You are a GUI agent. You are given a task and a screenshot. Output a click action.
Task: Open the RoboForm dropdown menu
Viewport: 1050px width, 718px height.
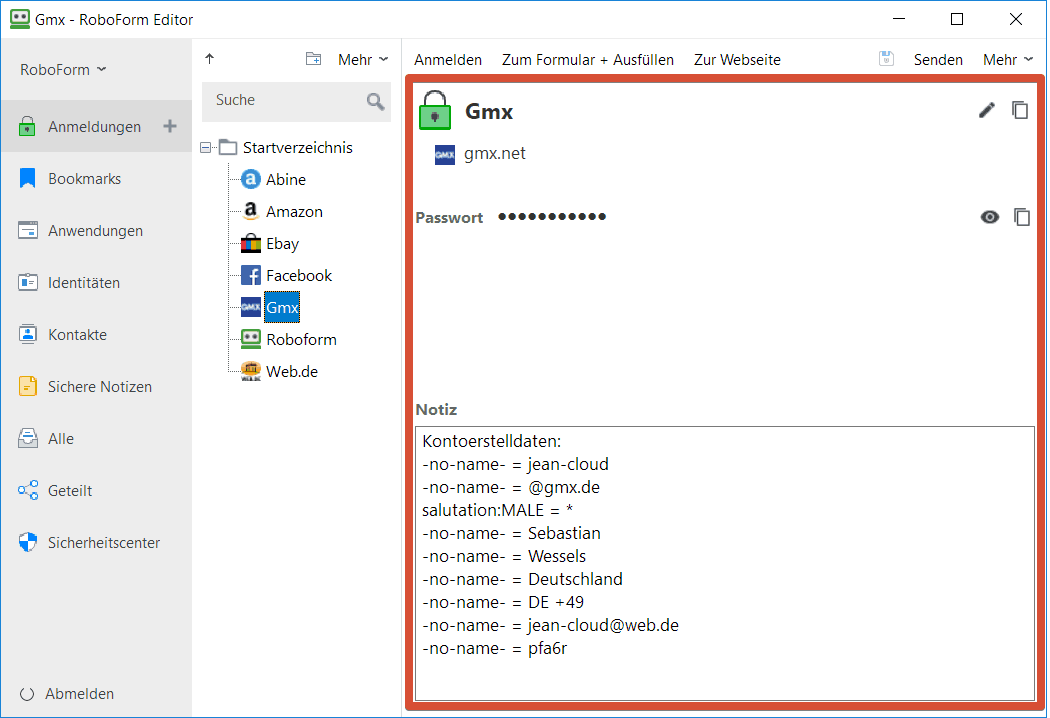[x=63, y=70]
